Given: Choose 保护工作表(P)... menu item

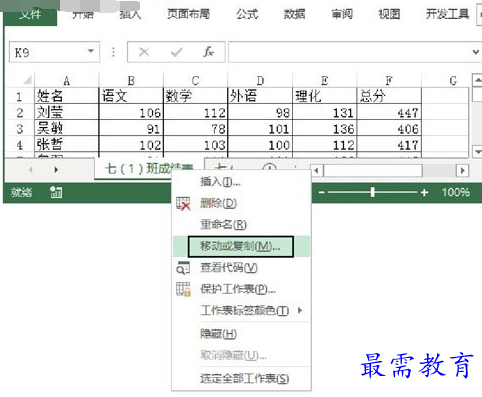Looking at the screenshot, I should click(241, 289).
